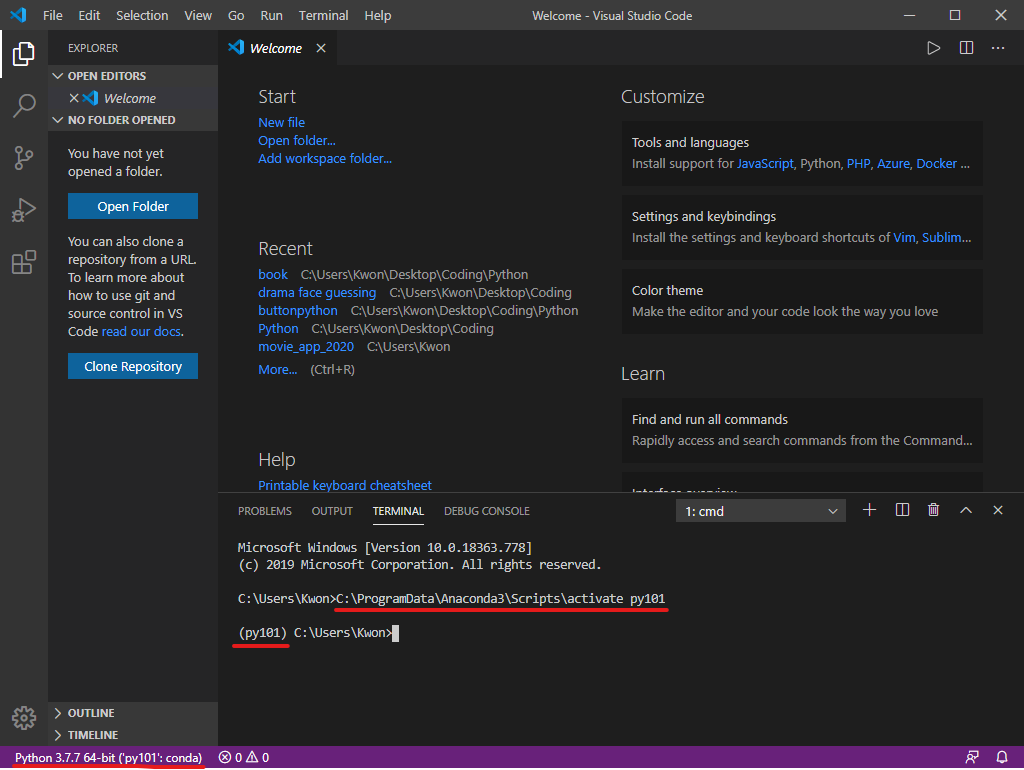Screen dimensions: 1024x770
Task: Open recent 'movie_app_2020' folder
Action: point(306,346)
